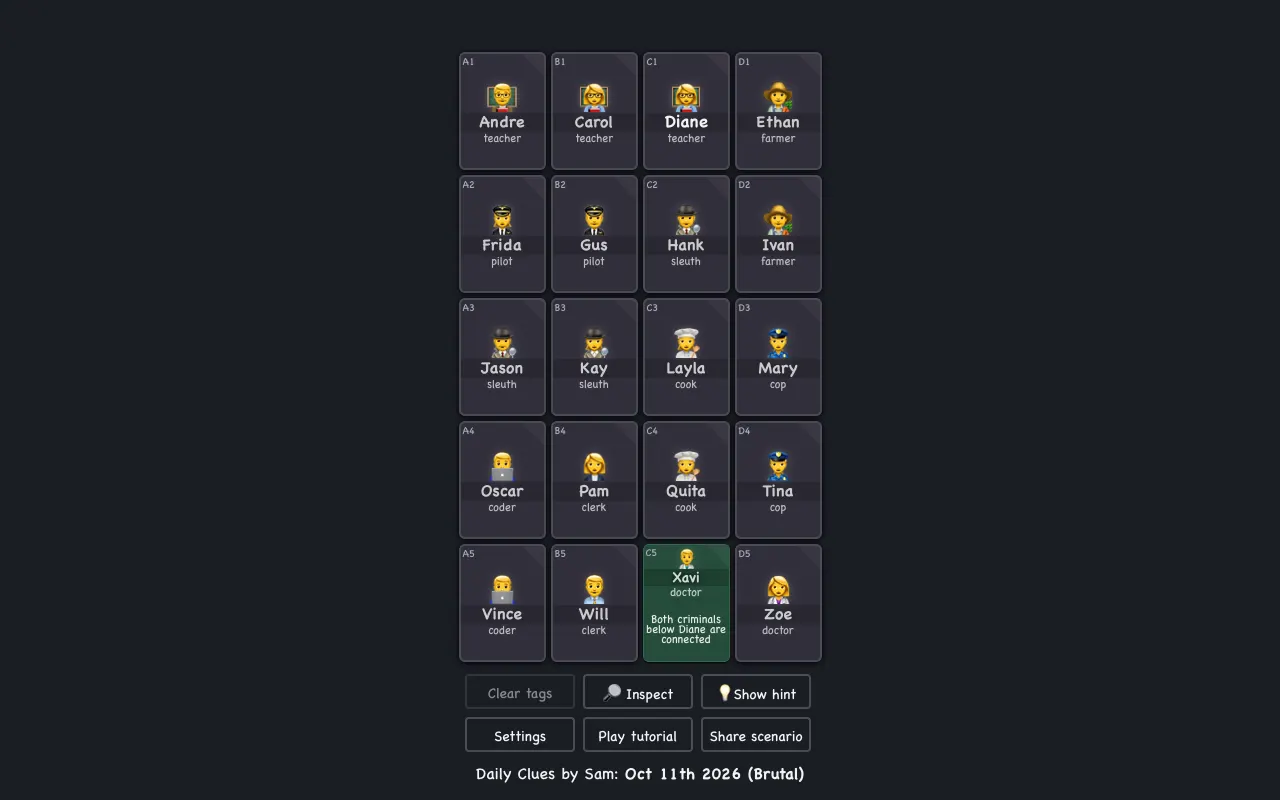The image size is (1280, 800).
Task: Click Frida's pilot avatar icon
Action: [502, 220]
